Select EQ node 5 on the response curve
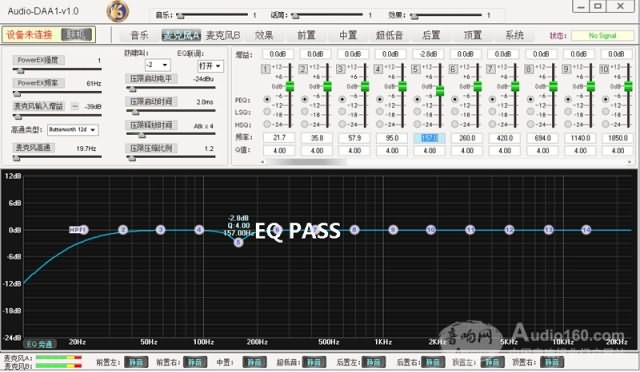Screen dimensions: 640x372 [x=238, y=243]
